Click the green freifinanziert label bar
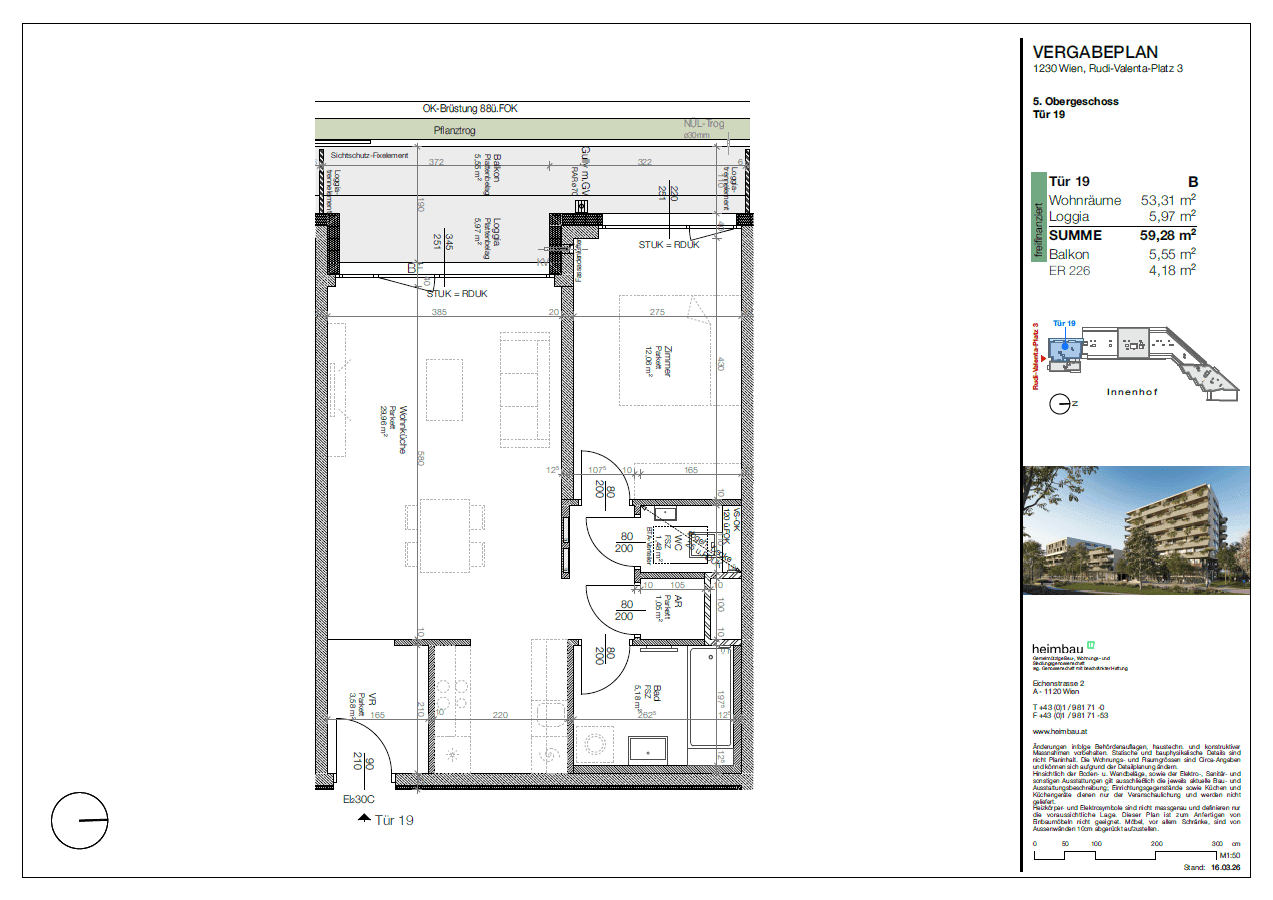1273x900 pixels. [x=1038, y=218]
